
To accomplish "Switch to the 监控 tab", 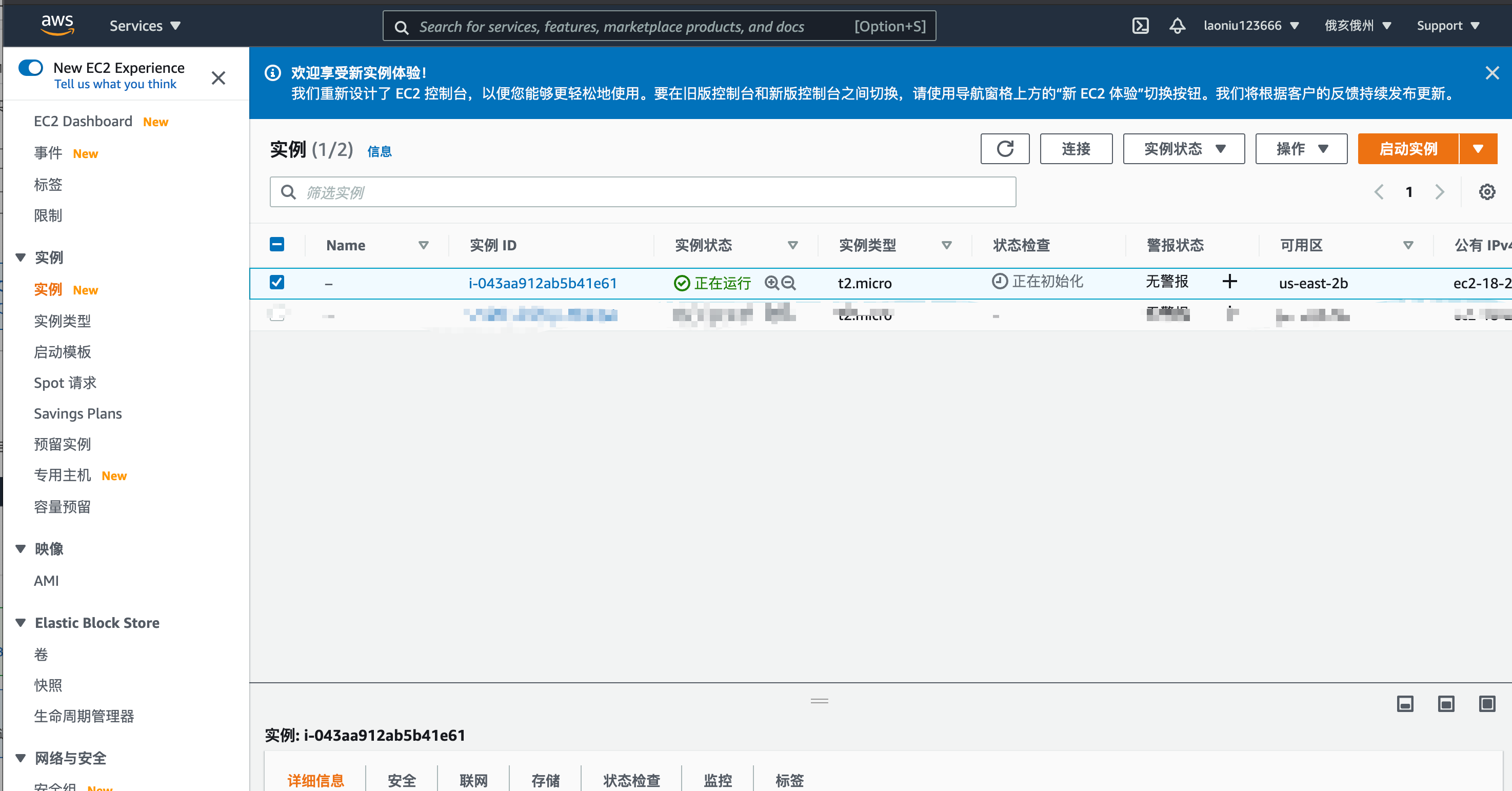I will (x=717, y=780).
